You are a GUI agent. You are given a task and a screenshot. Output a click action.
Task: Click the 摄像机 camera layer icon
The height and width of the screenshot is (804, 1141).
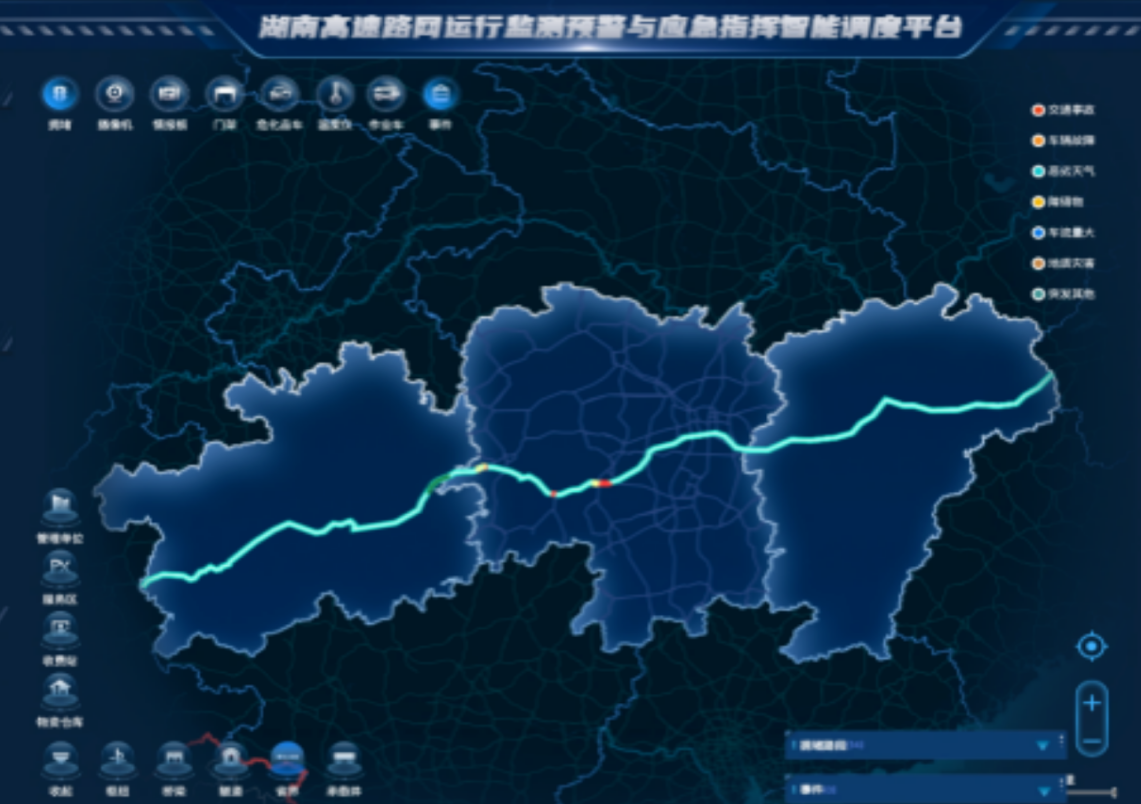coord(114,95)
